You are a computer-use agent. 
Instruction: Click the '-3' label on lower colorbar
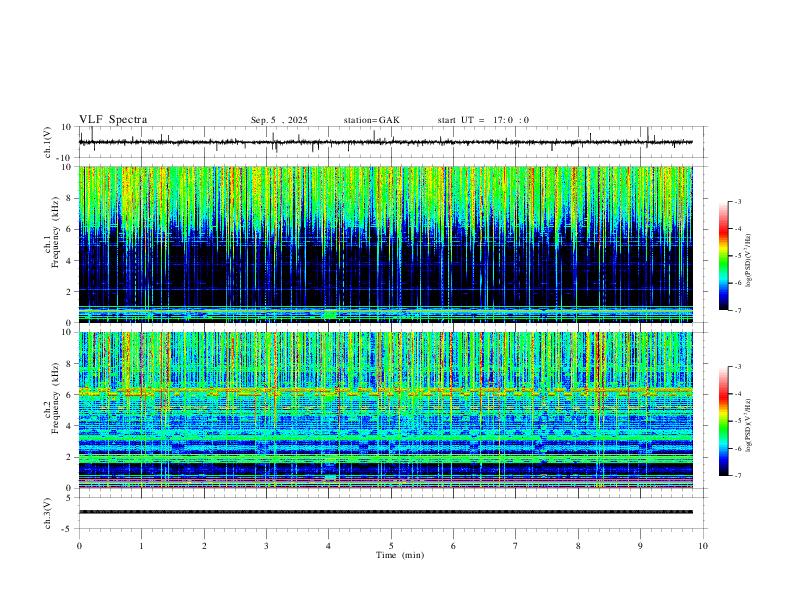click(x=738, y=367)
